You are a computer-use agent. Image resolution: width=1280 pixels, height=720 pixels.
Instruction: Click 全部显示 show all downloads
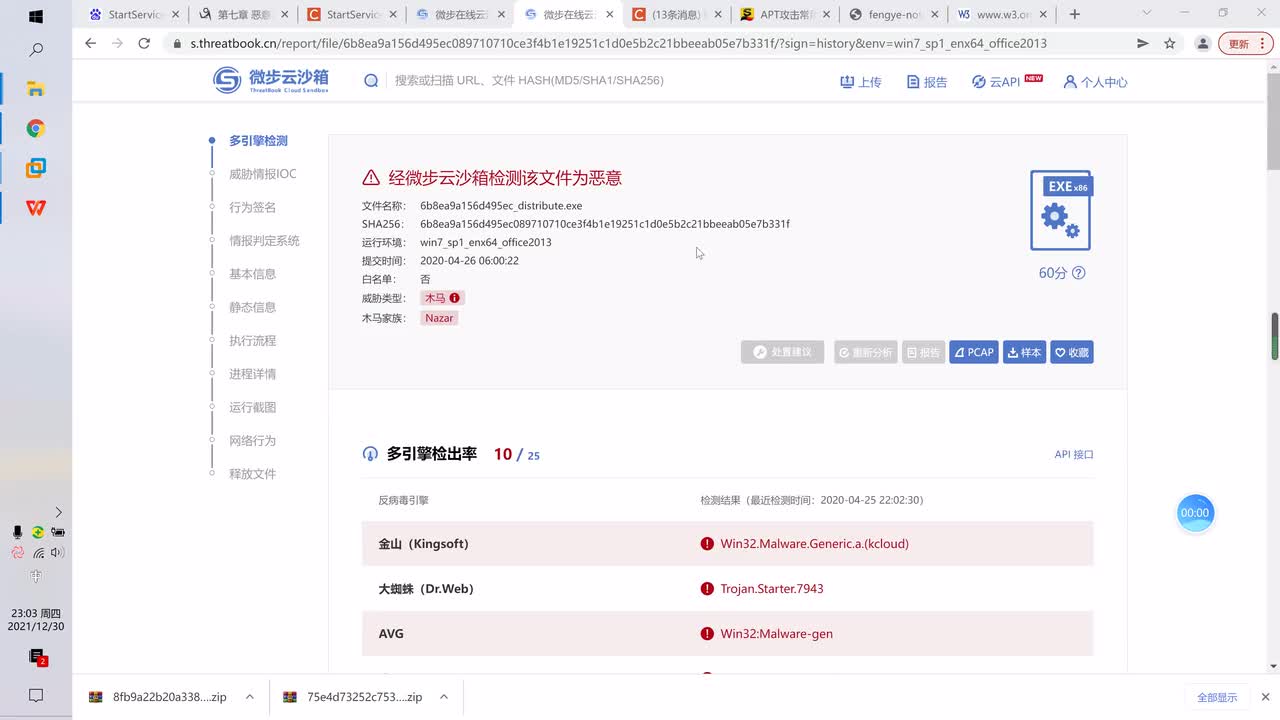(1217, 697)
